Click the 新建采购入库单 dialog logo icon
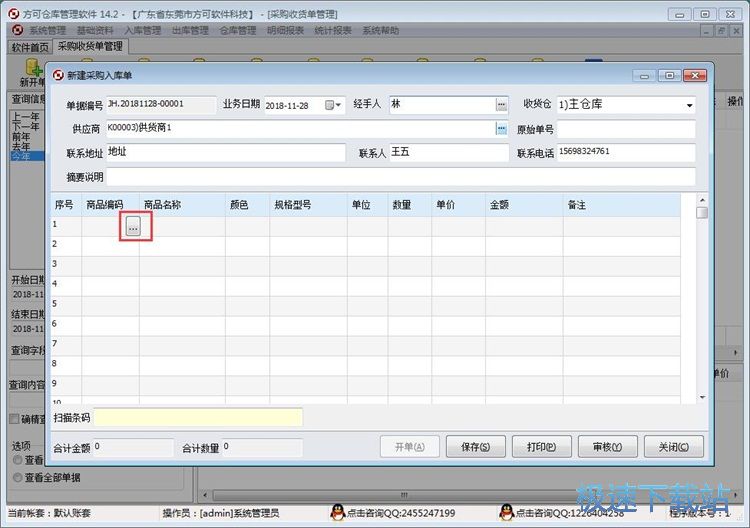This screenshot has height=528, width=750. [58, 75]
